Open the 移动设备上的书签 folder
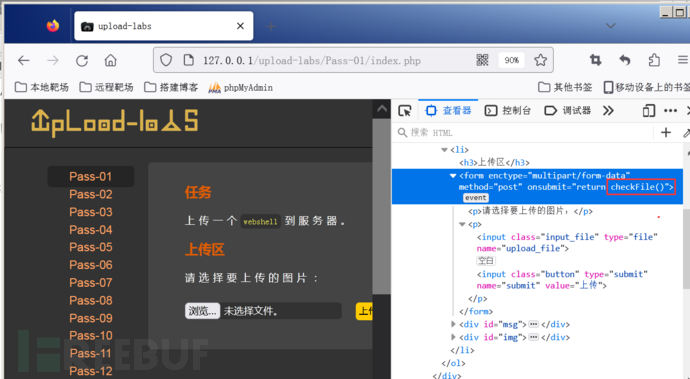Image resolution: width=690 pixels, height=379 pixels. 646,87
